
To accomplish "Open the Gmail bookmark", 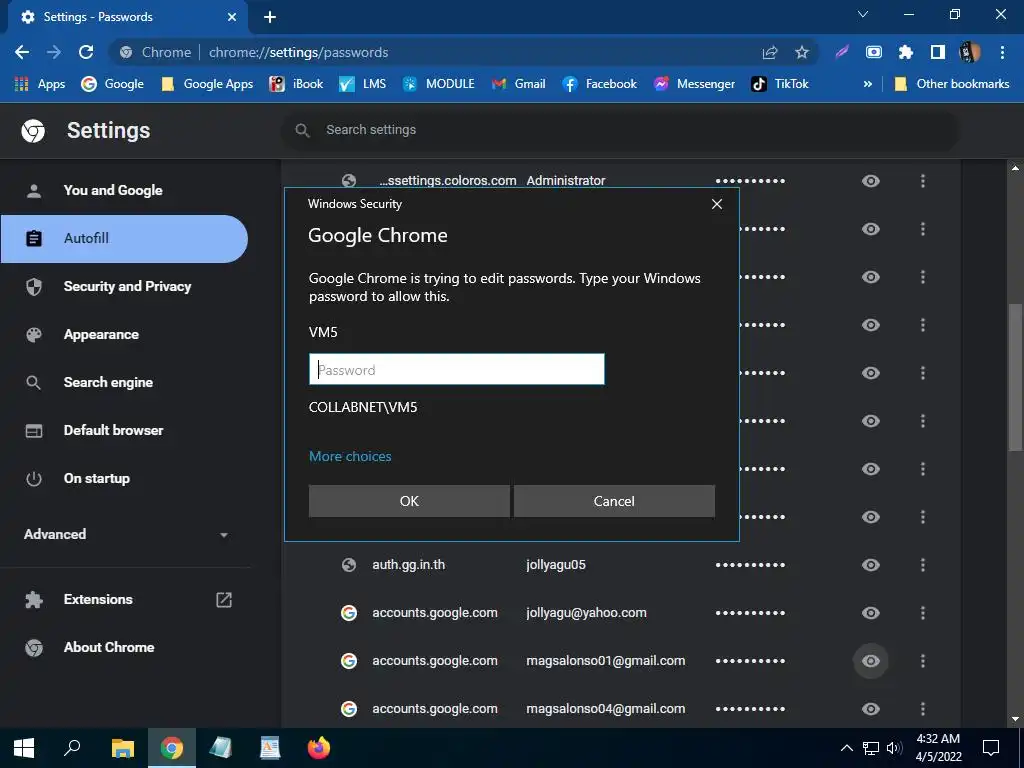I will tap(519, 84).
